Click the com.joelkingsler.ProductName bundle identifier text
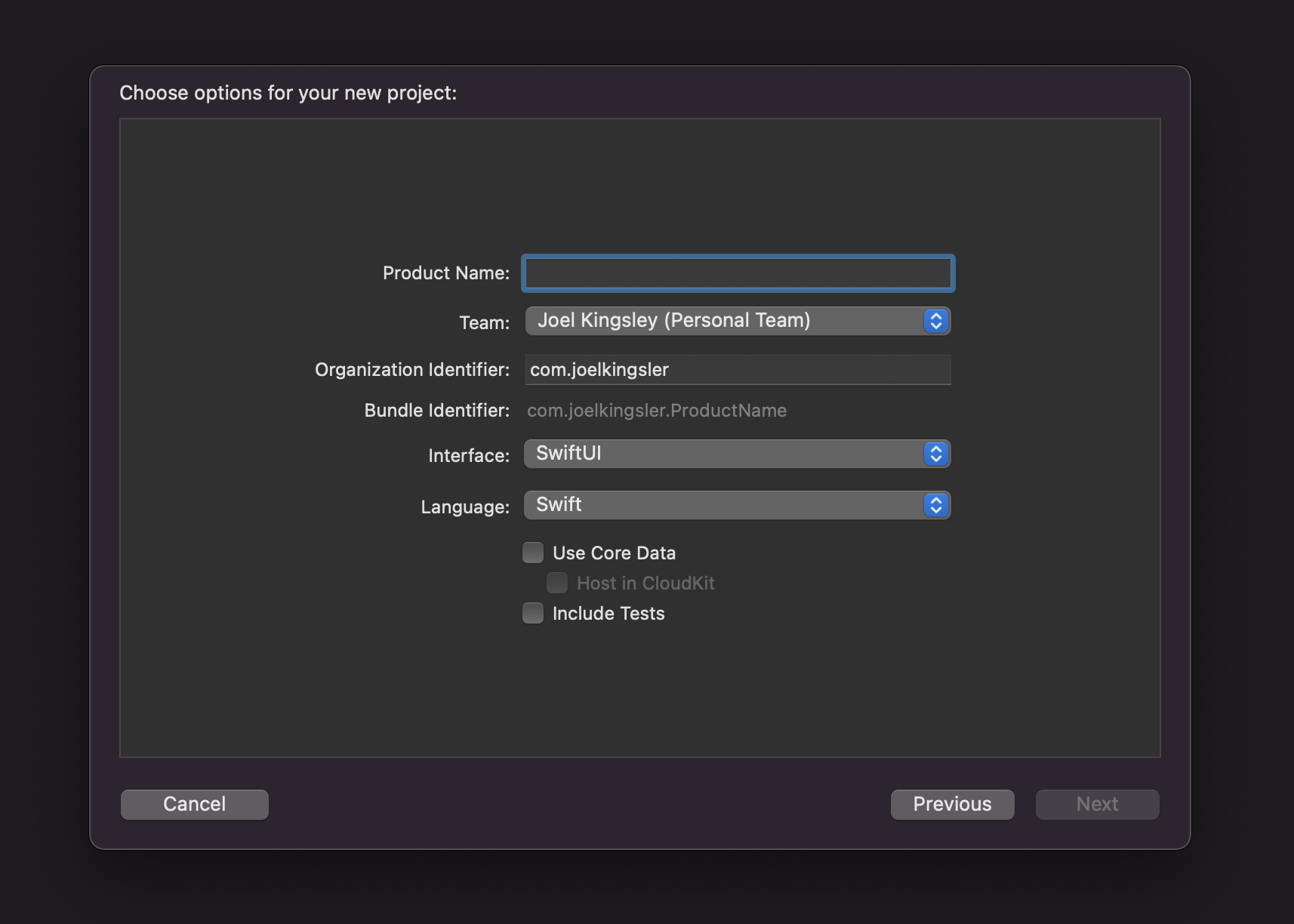 pyautogui.click(x=656, y=411)
